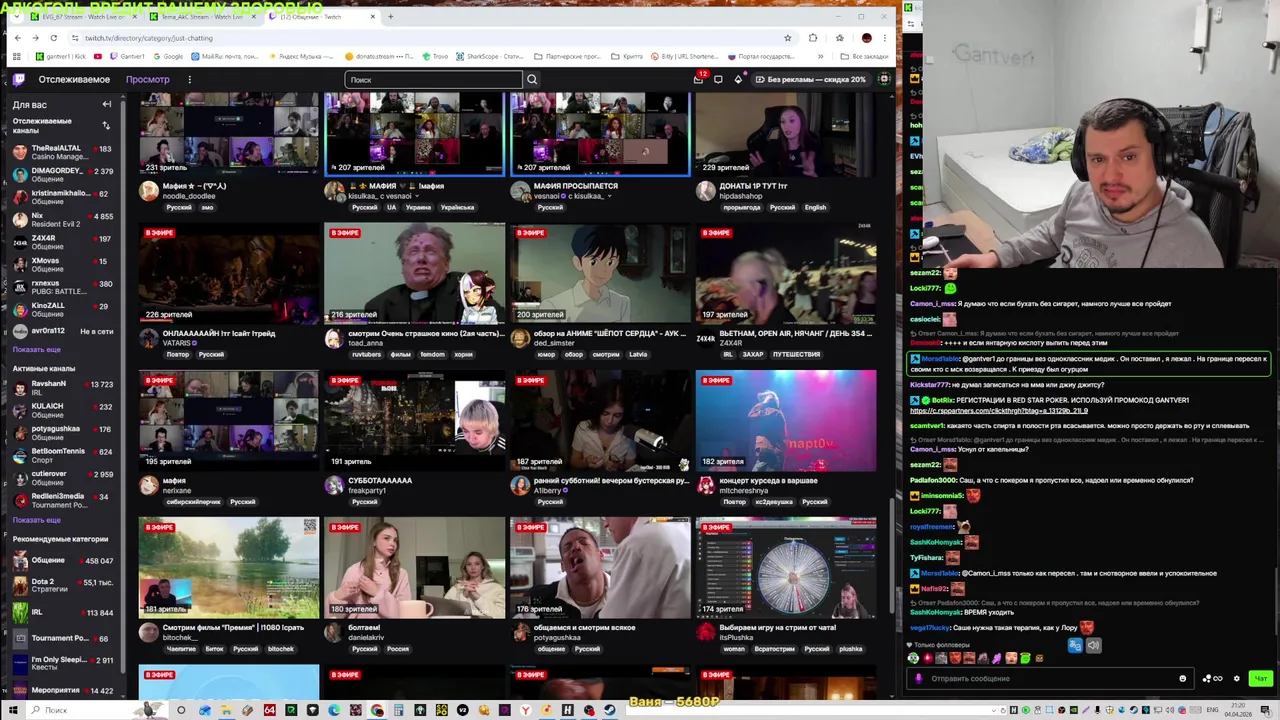The width and height of the screenshot is (1280, 720).
Task: Open Chrome three-dot menu
Action: point(884,38)
